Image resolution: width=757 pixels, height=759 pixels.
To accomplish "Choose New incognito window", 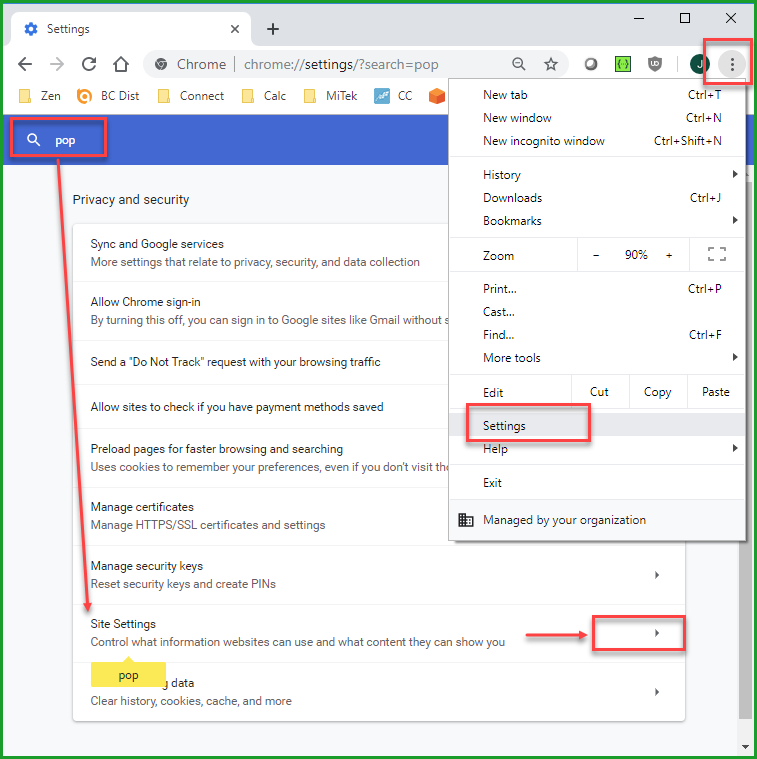I will (x=597, y=141).
